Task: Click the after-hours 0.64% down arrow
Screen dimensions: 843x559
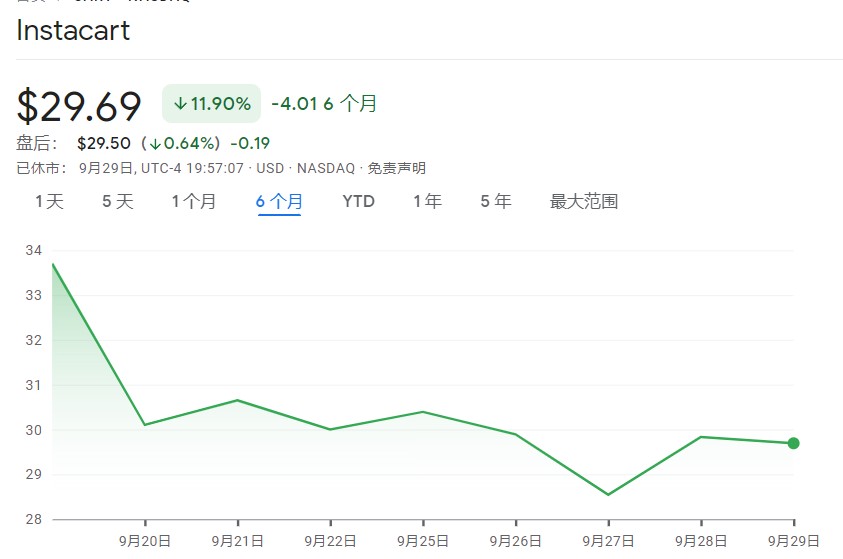Action: (156, 143)
